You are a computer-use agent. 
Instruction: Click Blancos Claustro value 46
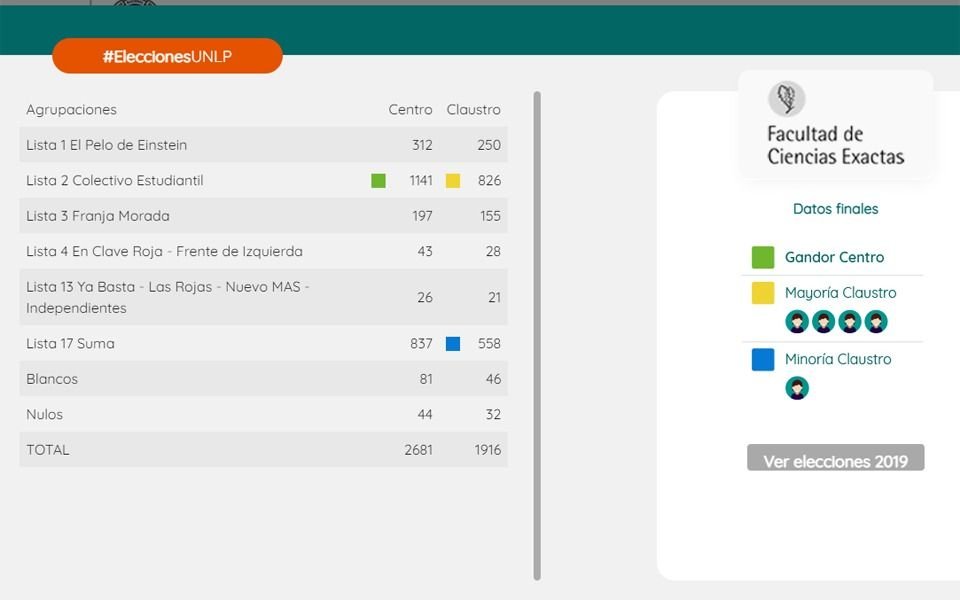tap(493, 379)
